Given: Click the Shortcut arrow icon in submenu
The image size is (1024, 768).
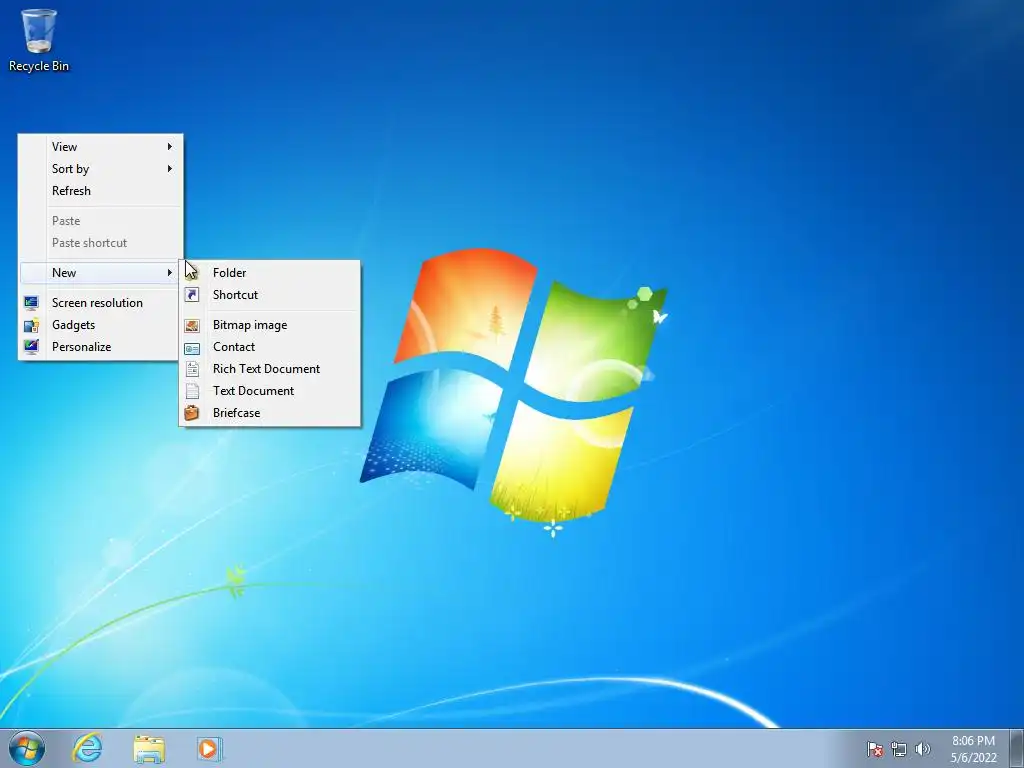Looking at the screenshot, I should (x=192, y=295).
